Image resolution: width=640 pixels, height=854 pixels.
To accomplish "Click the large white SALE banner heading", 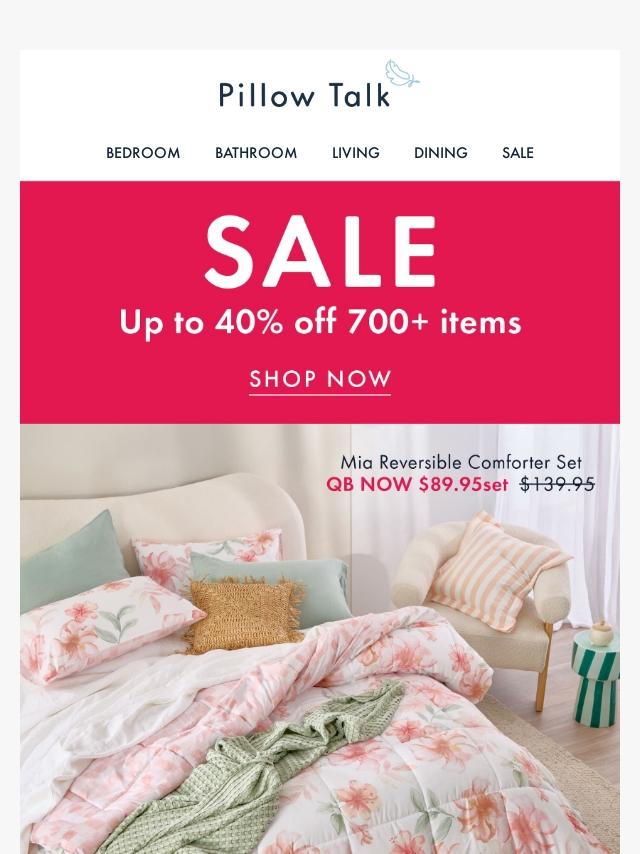I will point(320,251).
